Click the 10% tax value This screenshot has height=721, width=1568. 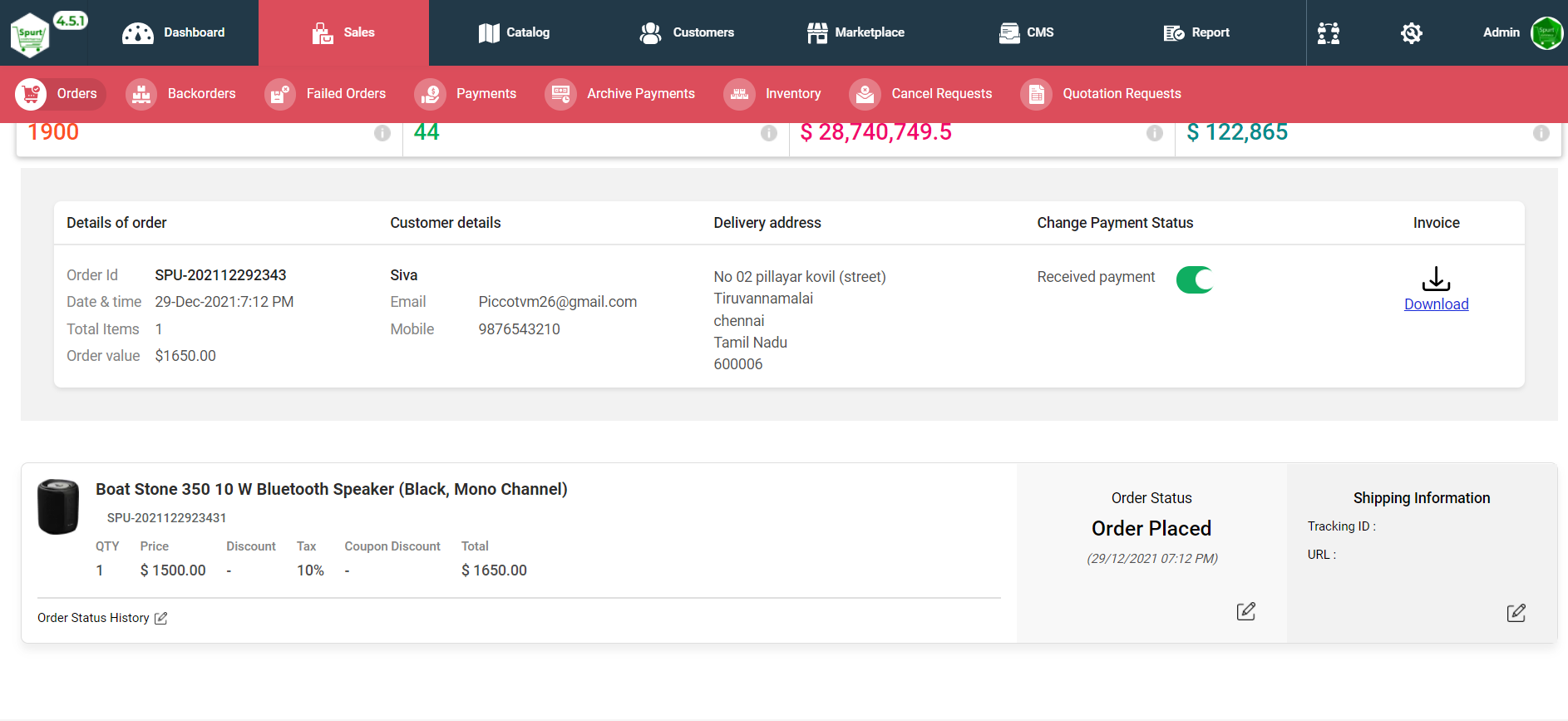point(310,570)
